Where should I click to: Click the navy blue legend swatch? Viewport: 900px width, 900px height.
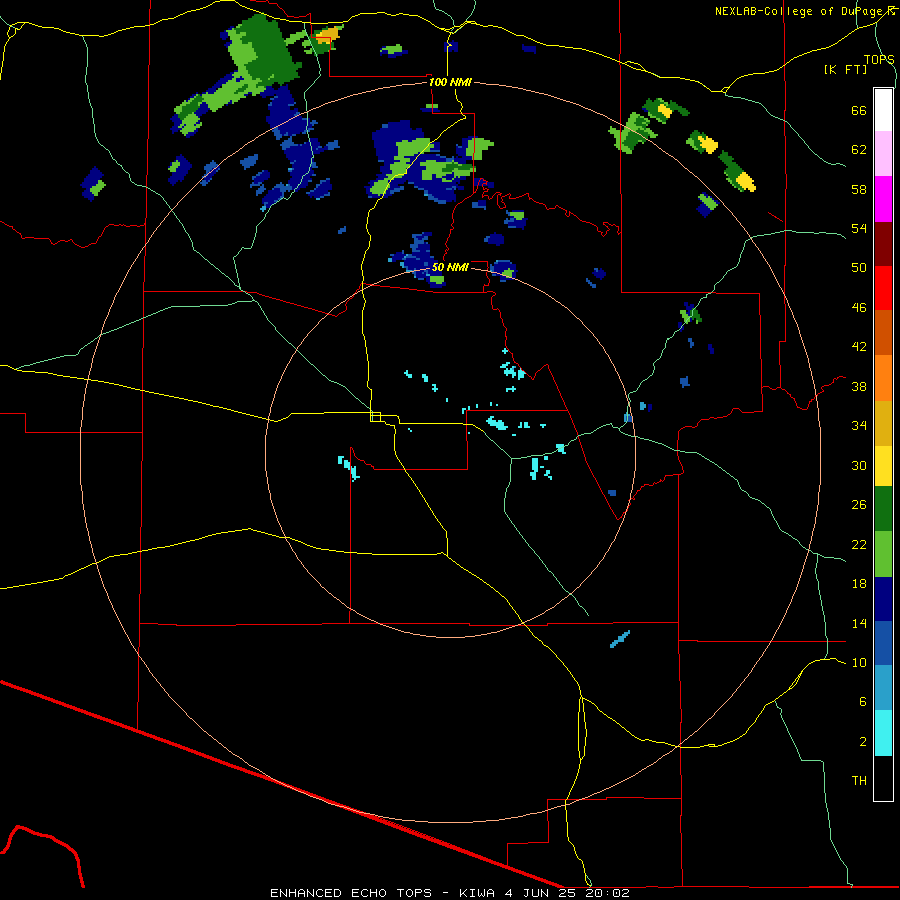click(883, 599)
